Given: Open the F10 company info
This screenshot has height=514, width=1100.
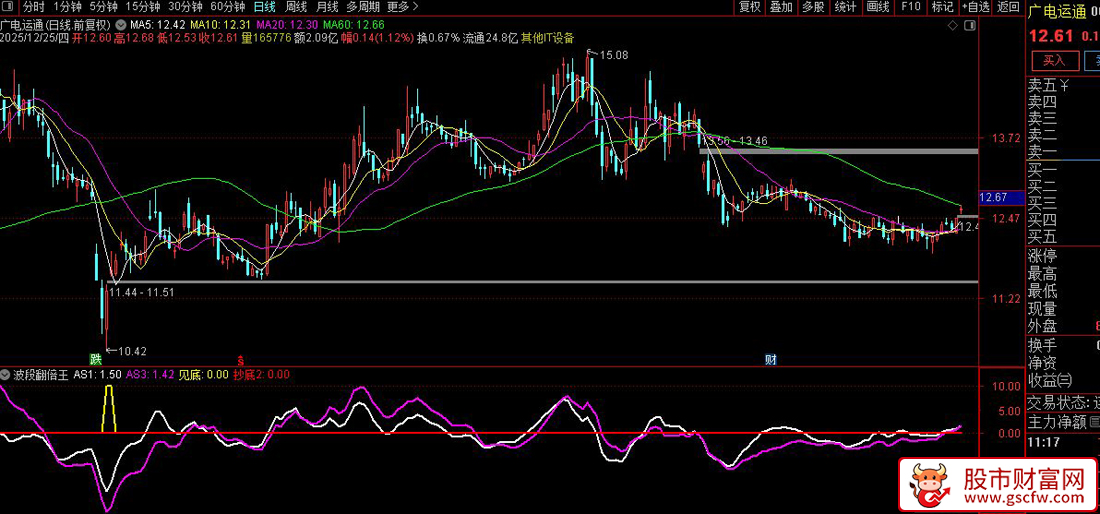Looking at the screenshot, I should click(910, 6).
